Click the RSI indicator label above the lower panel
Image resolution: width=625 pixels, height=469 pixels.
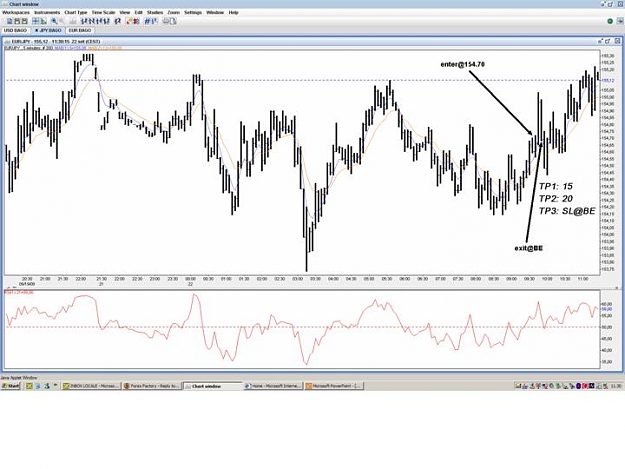tap(19, 292)
